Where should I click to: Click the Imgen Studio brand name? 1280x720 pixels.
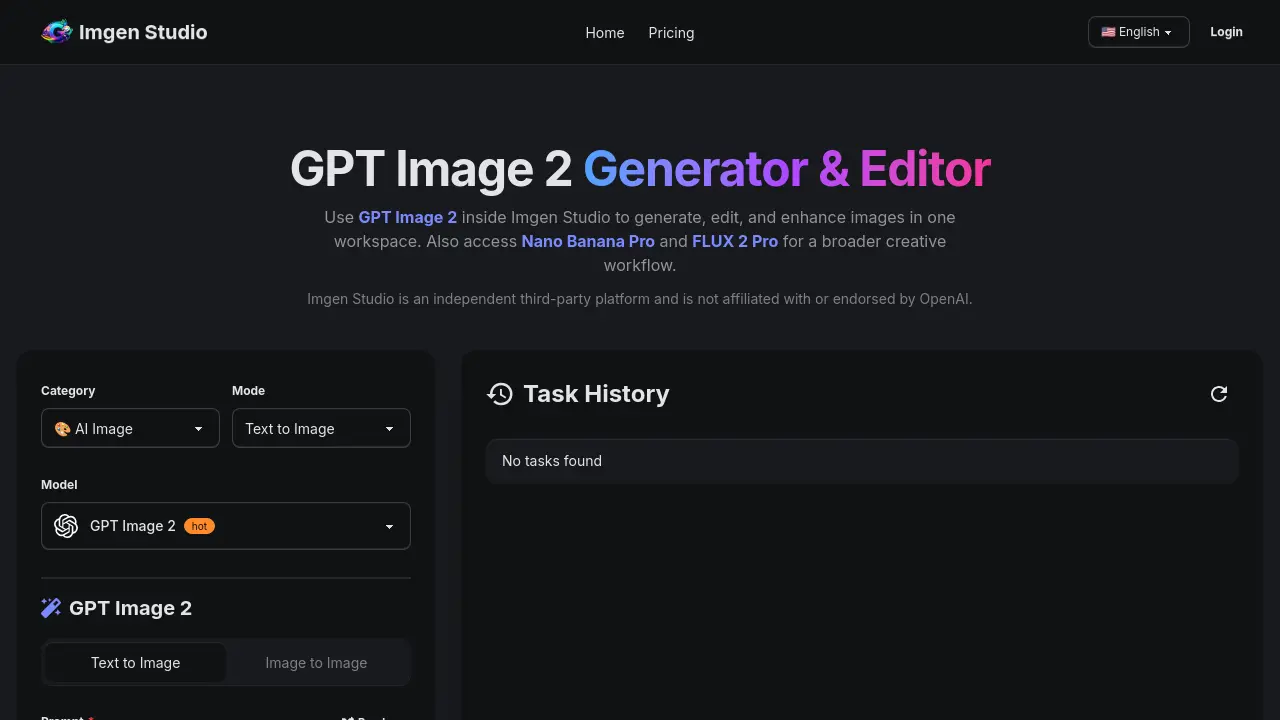[143, 32]
